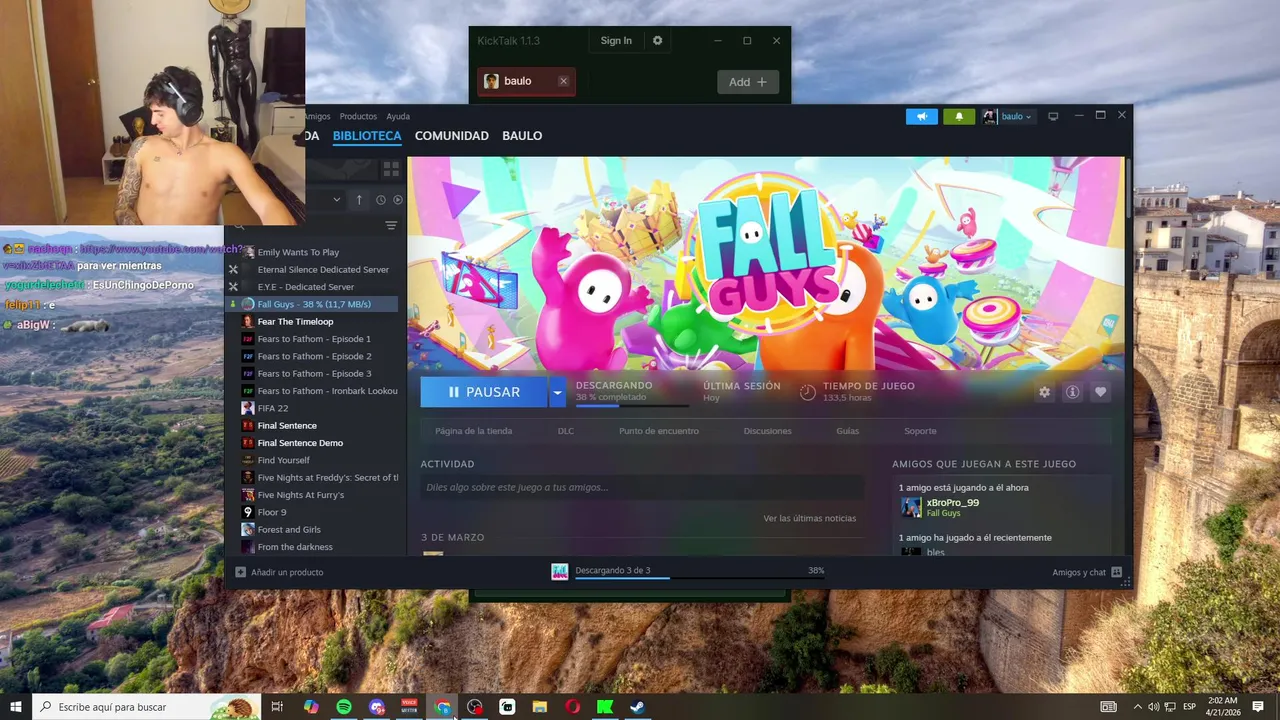Open Spotify from taskbar
The width and height of the screenshot is (1280, 720).
343,707
